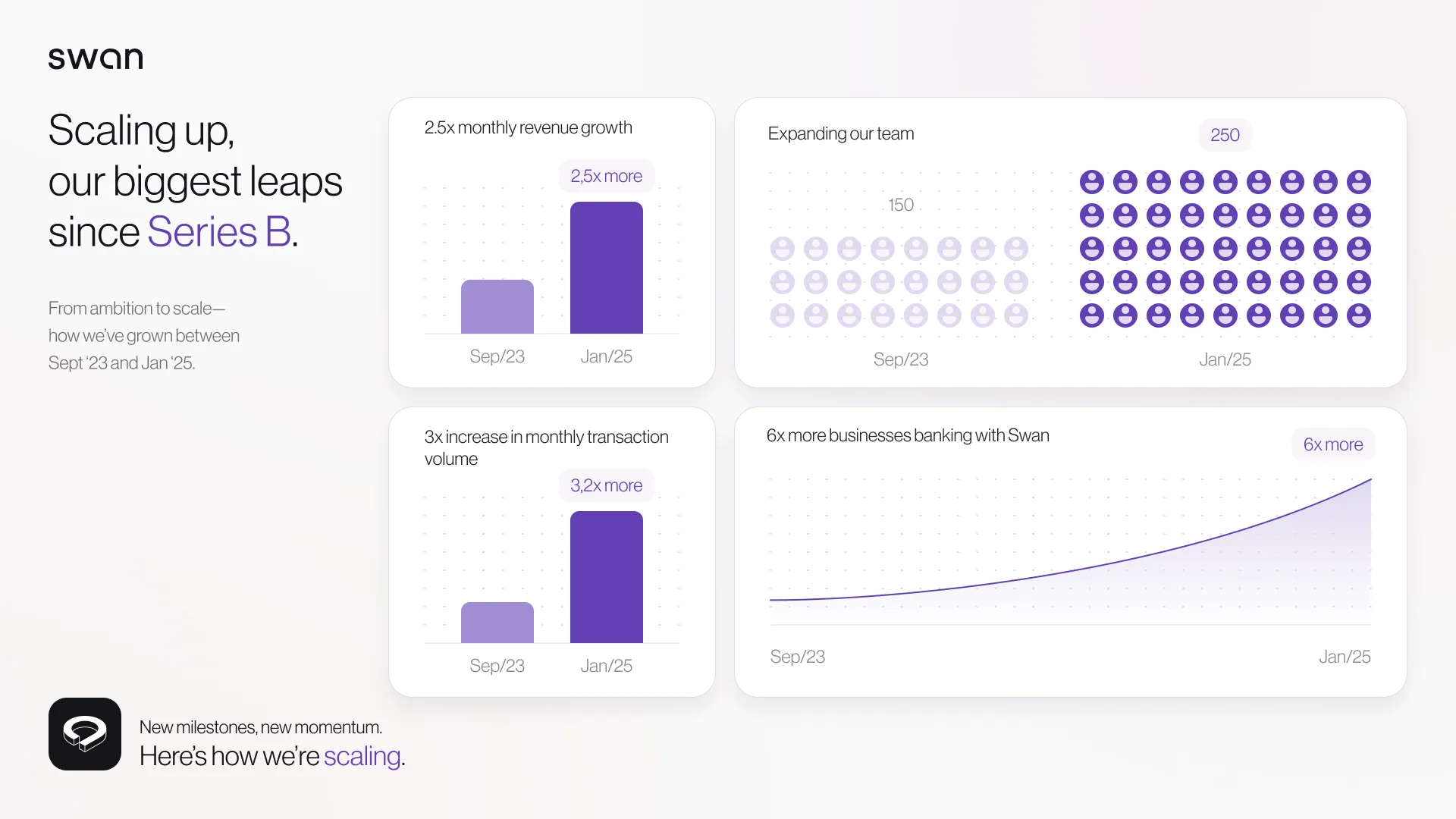Image resolution: width=1456 pixels, height=819 pixels.
Task: Click the last faded person icon, bottom row
Action: point(1015,315)
